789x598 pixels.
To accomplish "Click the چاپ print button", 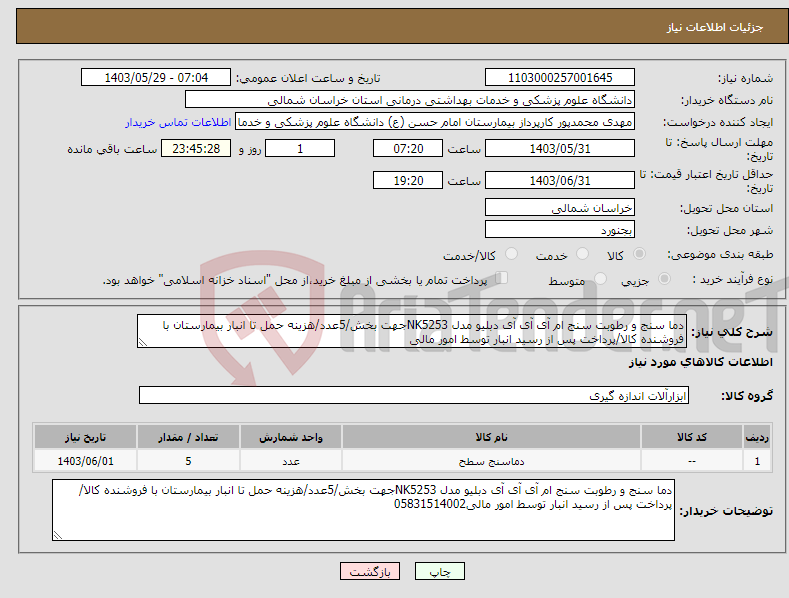I will [x=440, y=571].
